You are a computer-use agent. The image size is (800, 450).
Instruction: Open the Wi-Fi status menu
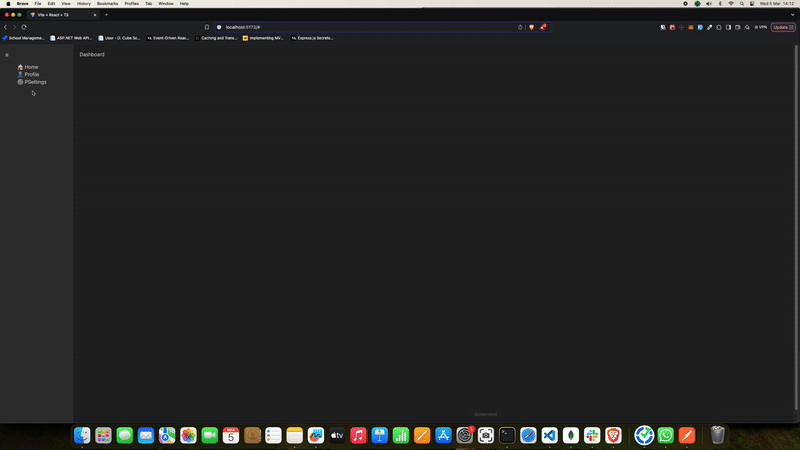pyautogui.click(x=731, y=4)
